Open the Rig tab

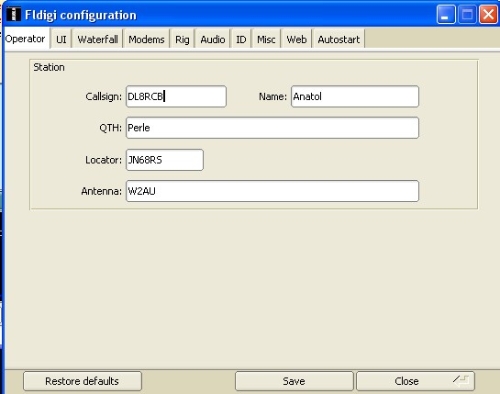(182, 39)
